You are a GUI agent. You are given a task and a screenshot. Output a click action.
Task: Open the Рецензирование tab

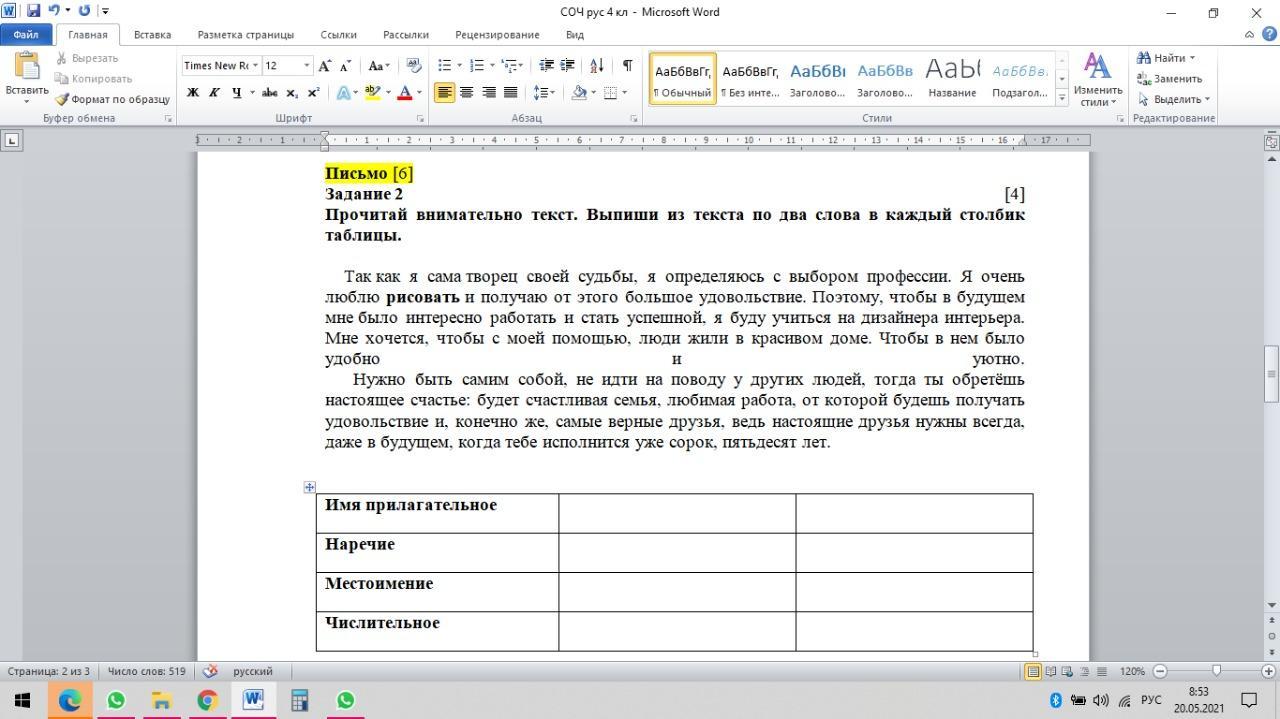tap(497, 34)
